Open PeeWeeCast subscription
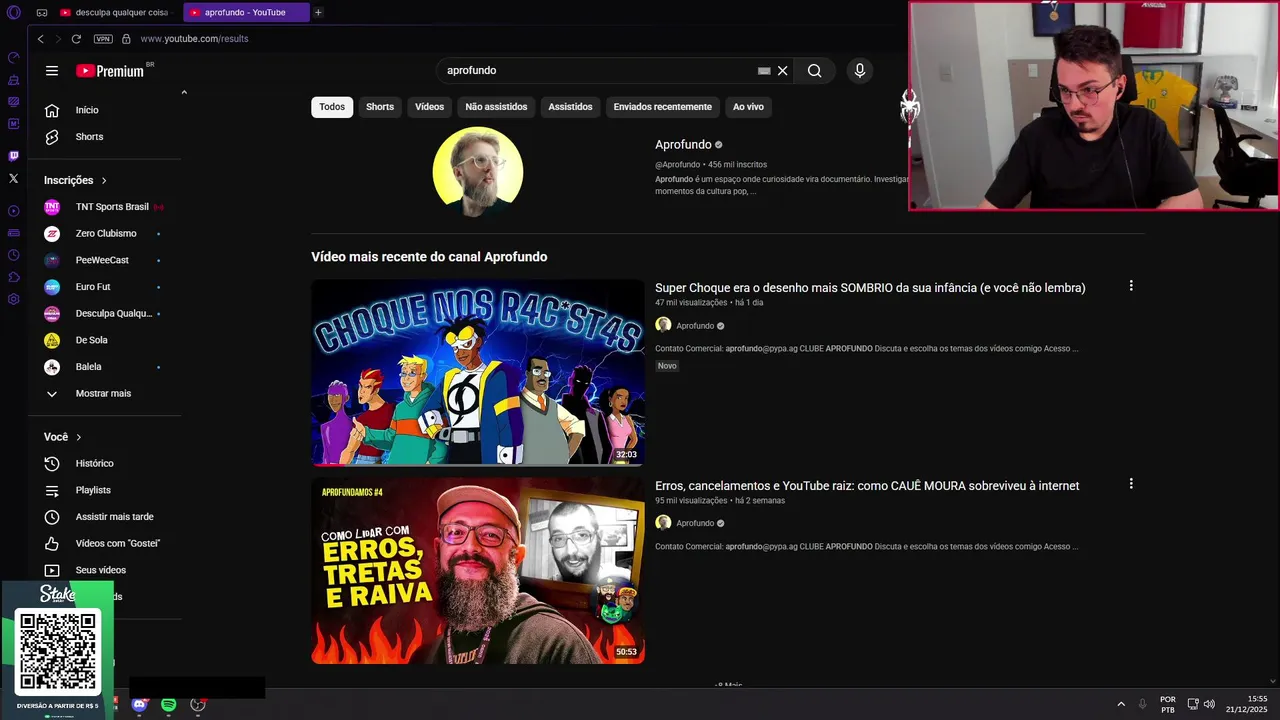 104,260
